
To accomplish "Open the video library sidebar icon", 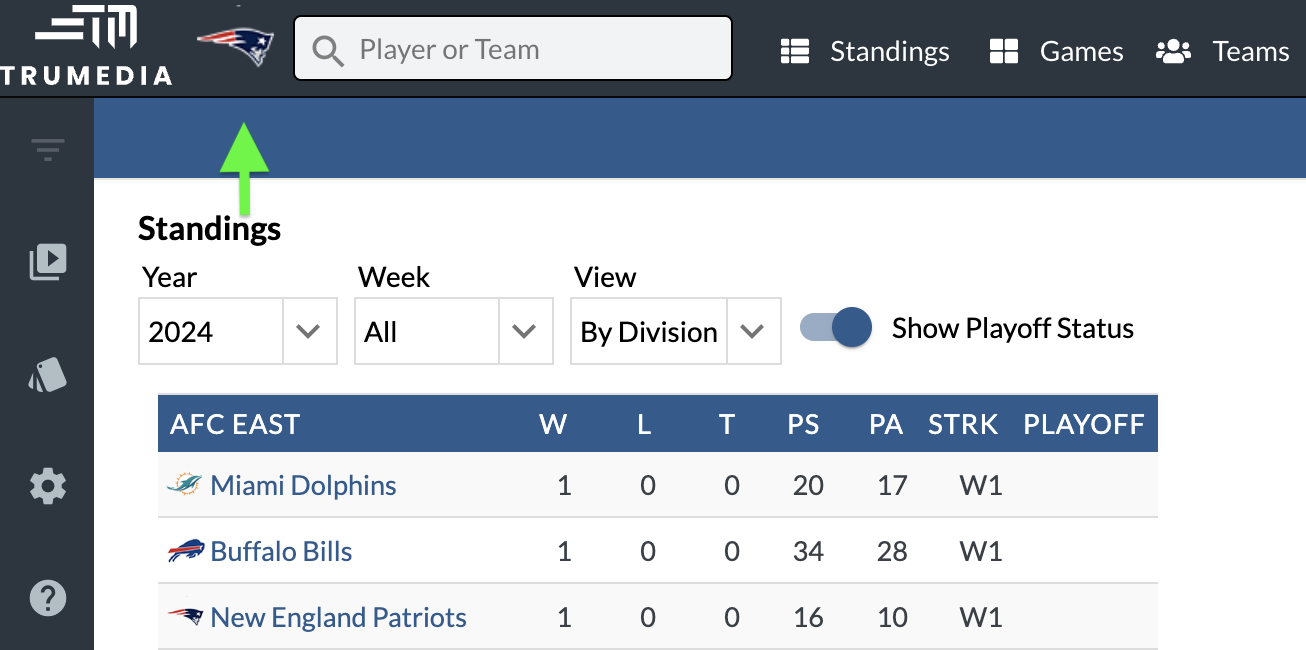I will [47, 262].
